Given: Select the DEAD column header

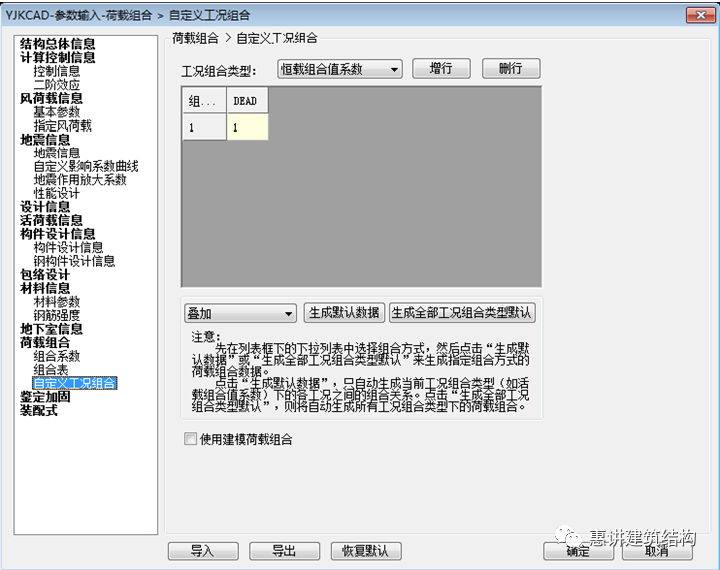Looking at the screenshot, I should [248, 101].
